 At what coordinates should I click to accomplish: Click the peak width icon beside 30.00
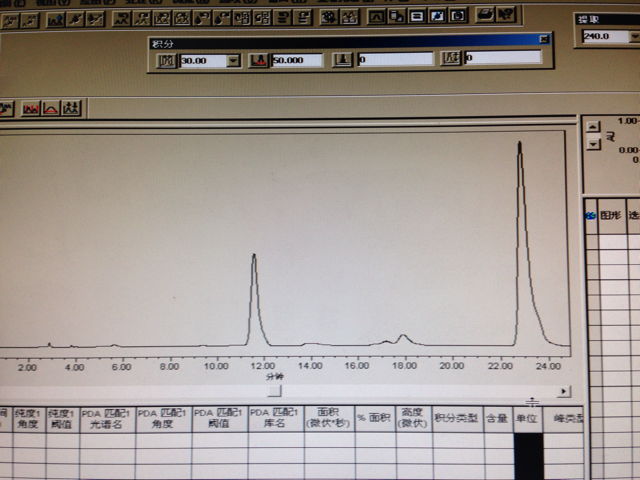tap(166, 60)
